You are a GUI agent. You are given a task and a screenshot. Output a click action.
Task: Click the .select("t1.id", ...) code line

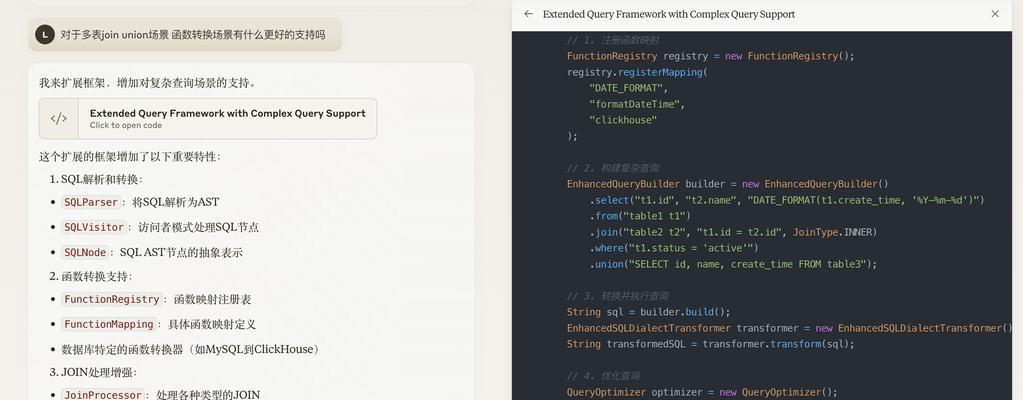(787, 200)
